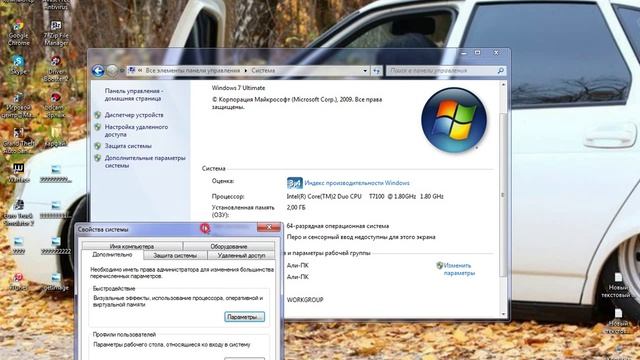Click Параметры button under Быстродействие
This screenshot has width=640, height=360.
click(244, 317)
